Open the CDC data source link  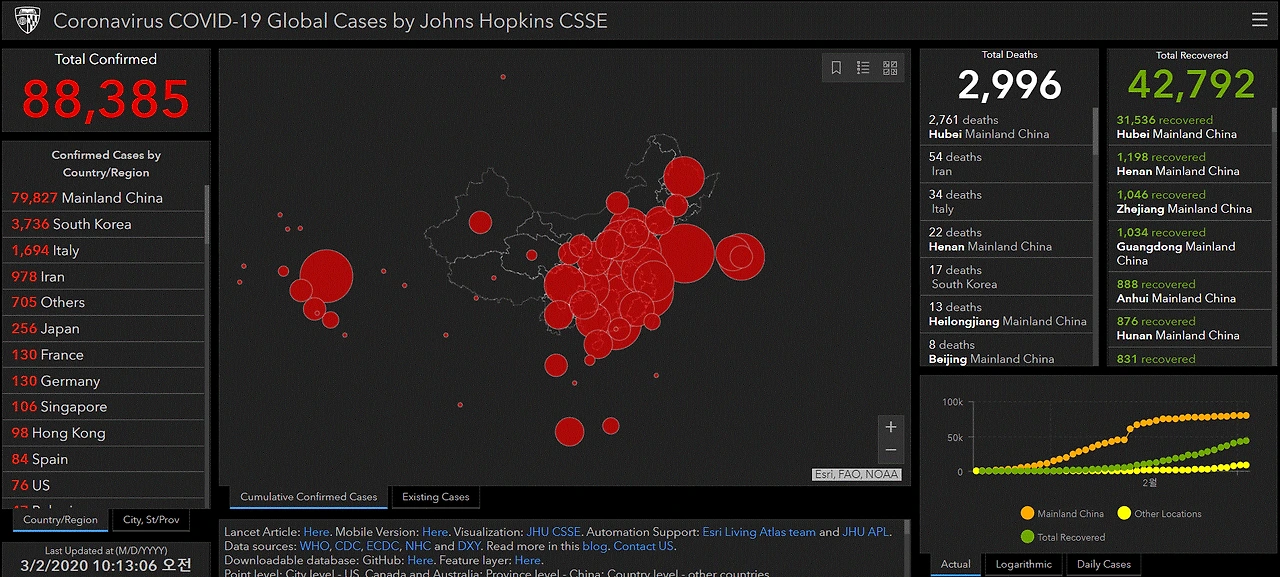[x=348, y=546]
